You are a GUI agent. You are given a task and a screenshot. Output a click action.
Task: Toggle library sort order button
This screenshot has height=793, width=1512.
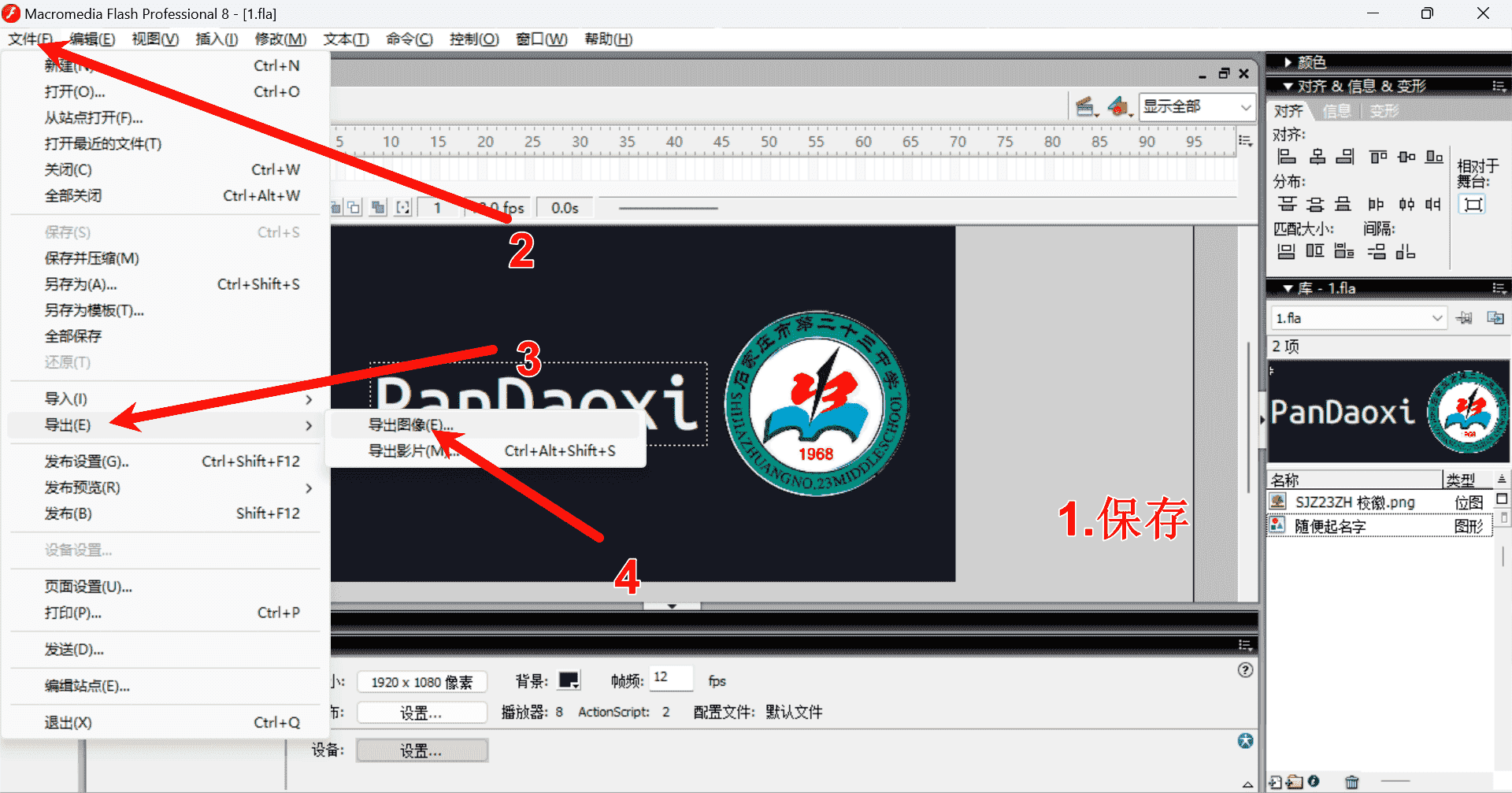tap(1502, 479)
